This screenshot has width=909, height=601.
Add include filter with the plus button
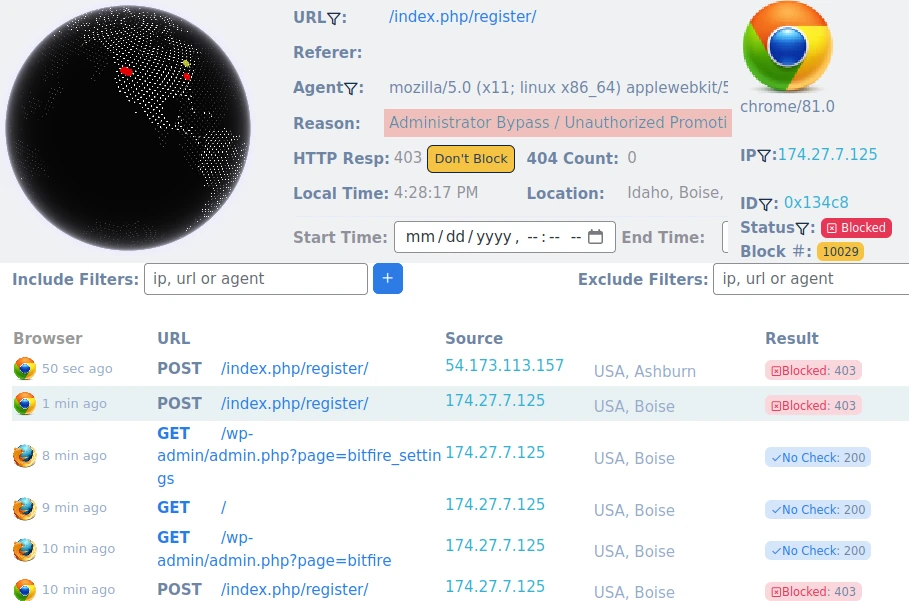click(x=388, y=279)
